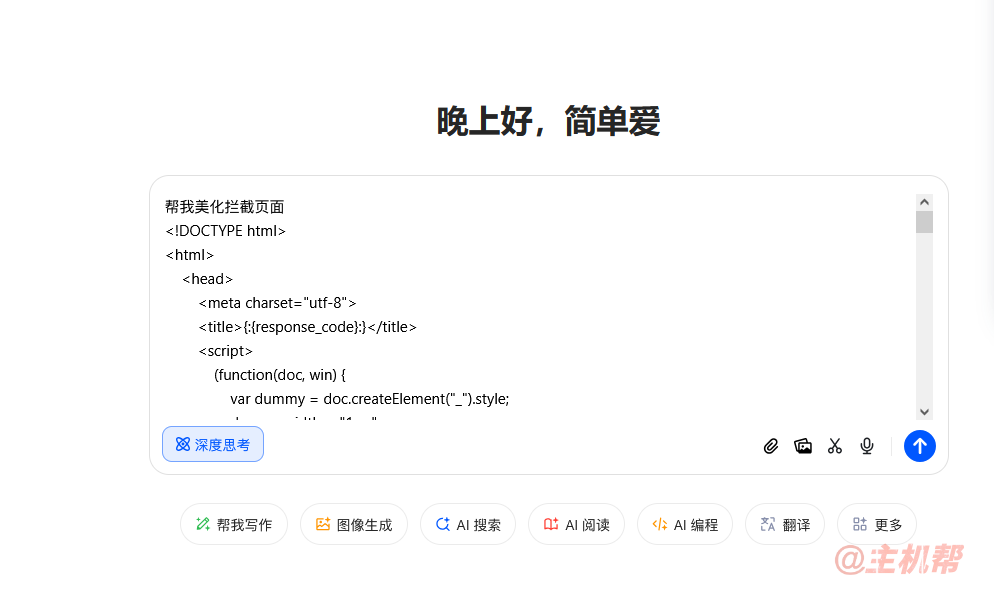The height and width of the screenshot is (610, 994).
Task: Click the scissors screenshot icon
Action: 835,446
